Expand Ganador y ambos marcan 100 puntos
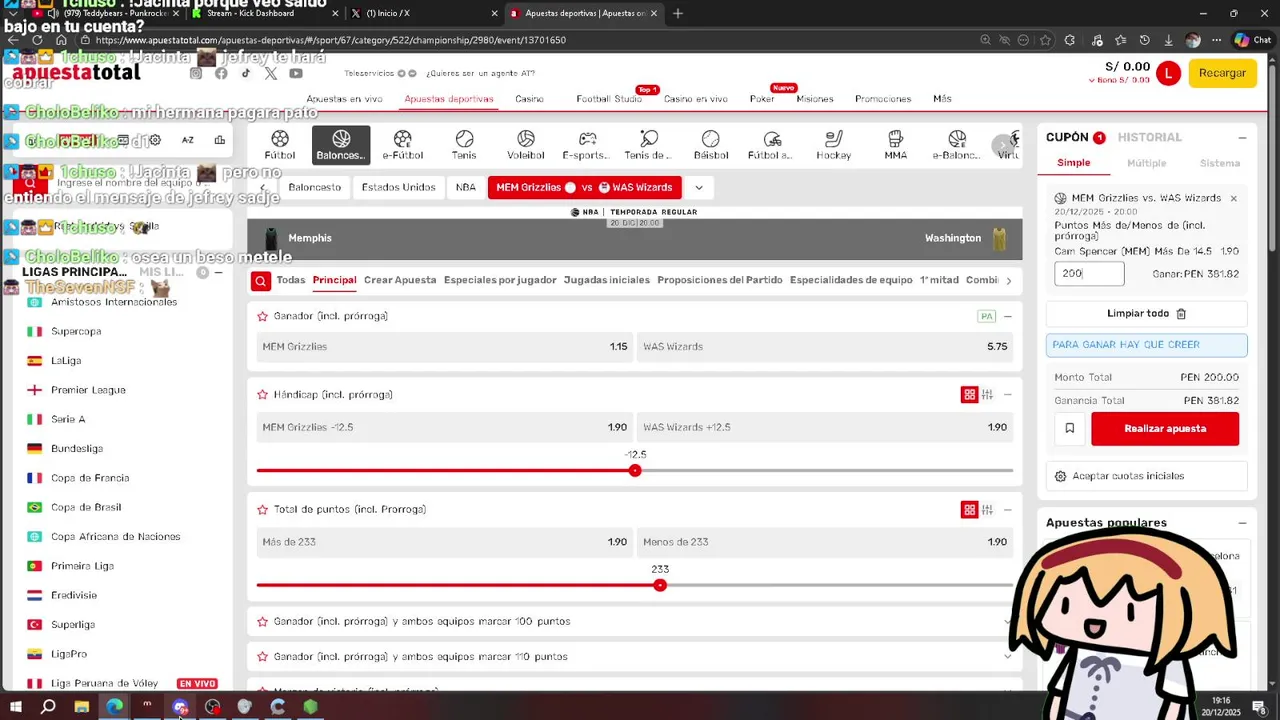 1007,622
